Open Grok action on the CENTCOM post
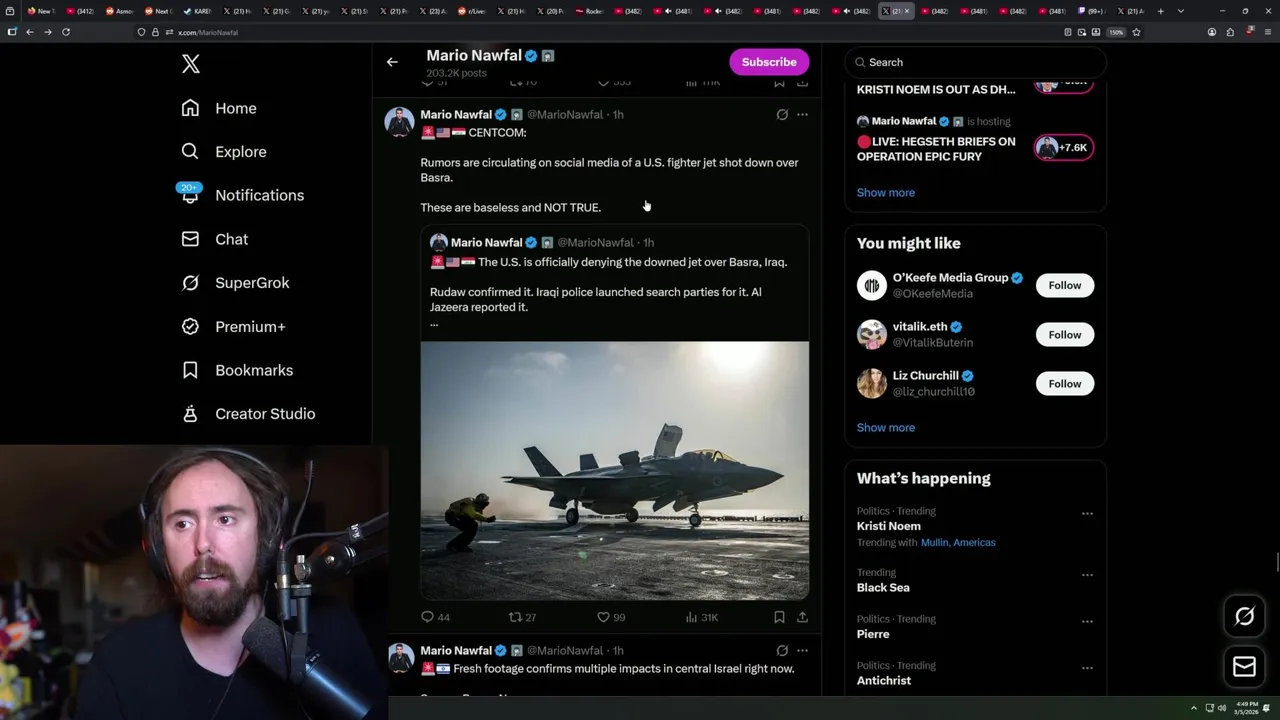The image size is (1280, 720). tap(782, 115)
